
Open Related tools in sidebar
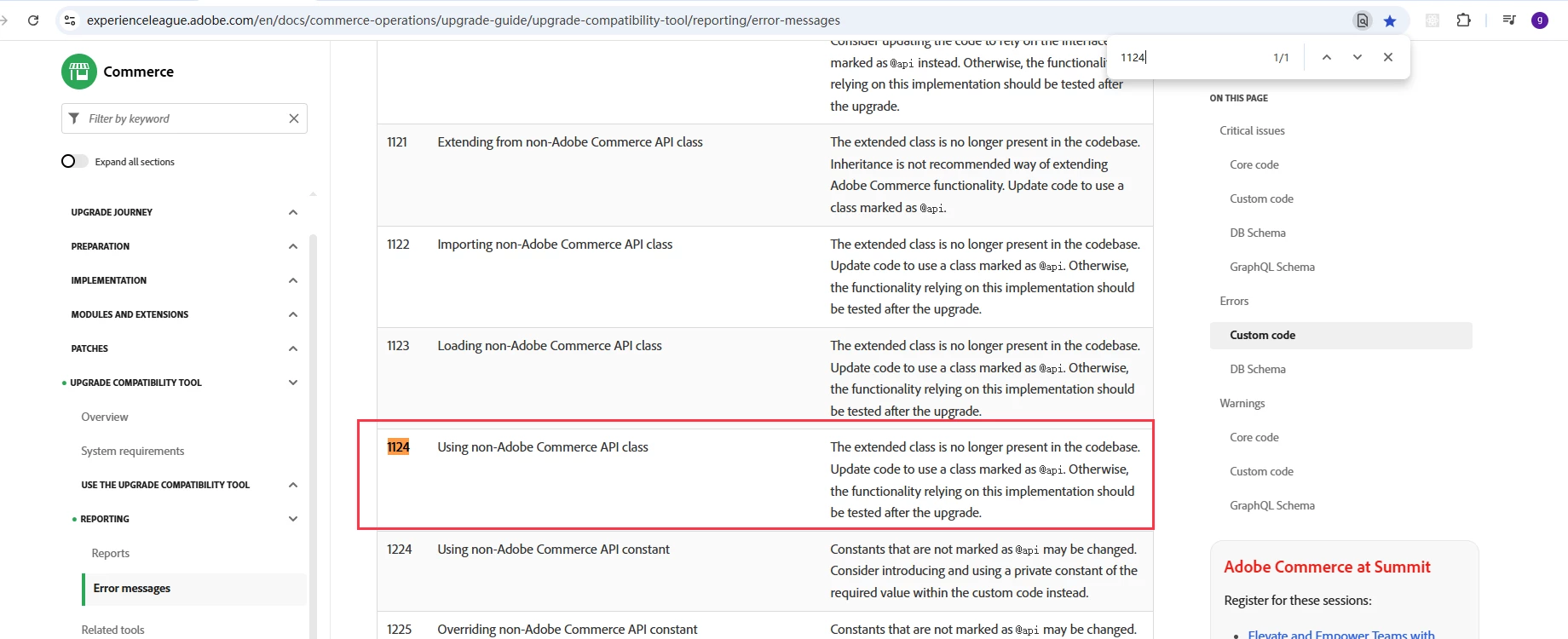(x=112, y=630)
